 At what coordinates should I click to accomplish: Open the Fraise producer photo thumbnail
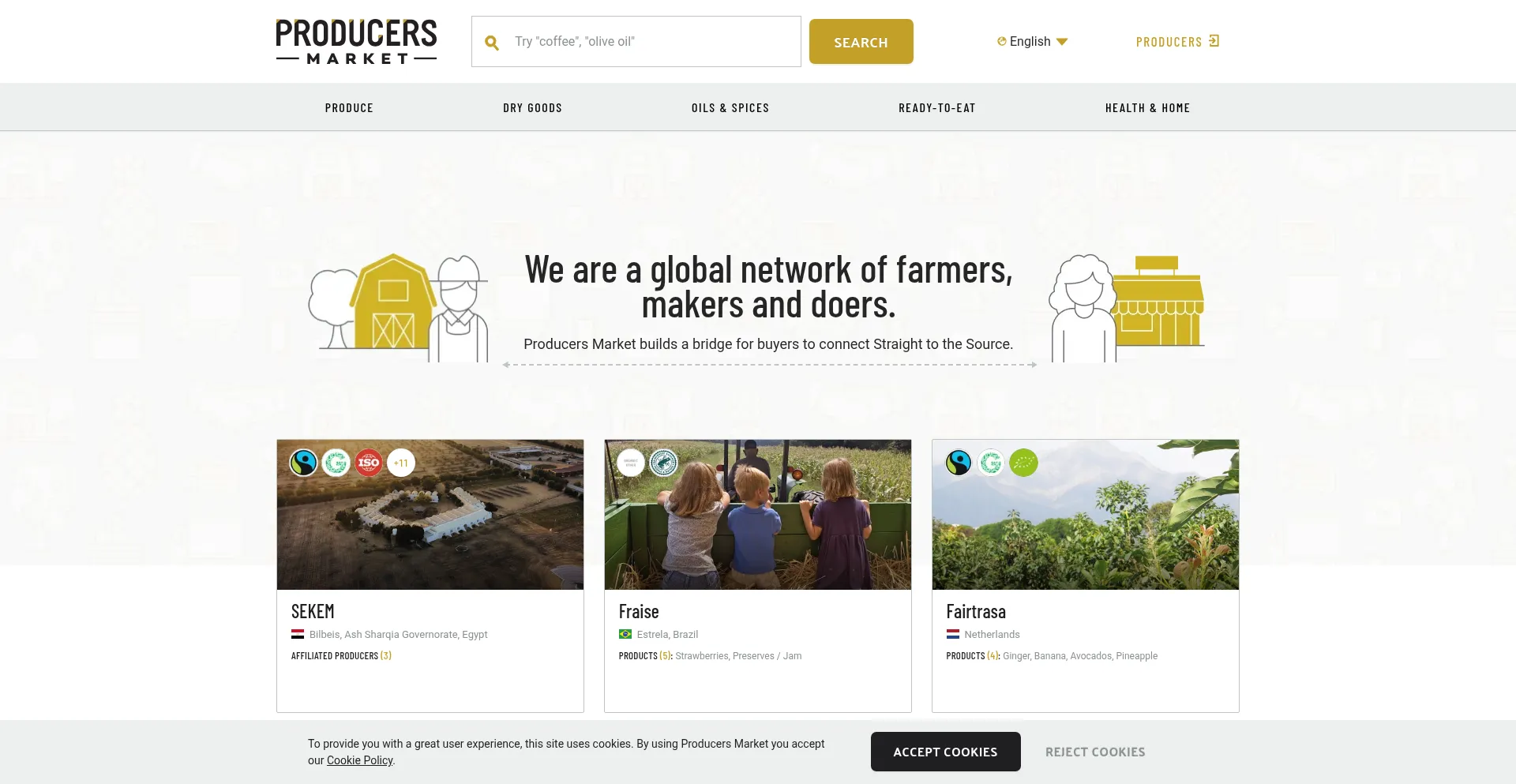[x=758, y=515]
